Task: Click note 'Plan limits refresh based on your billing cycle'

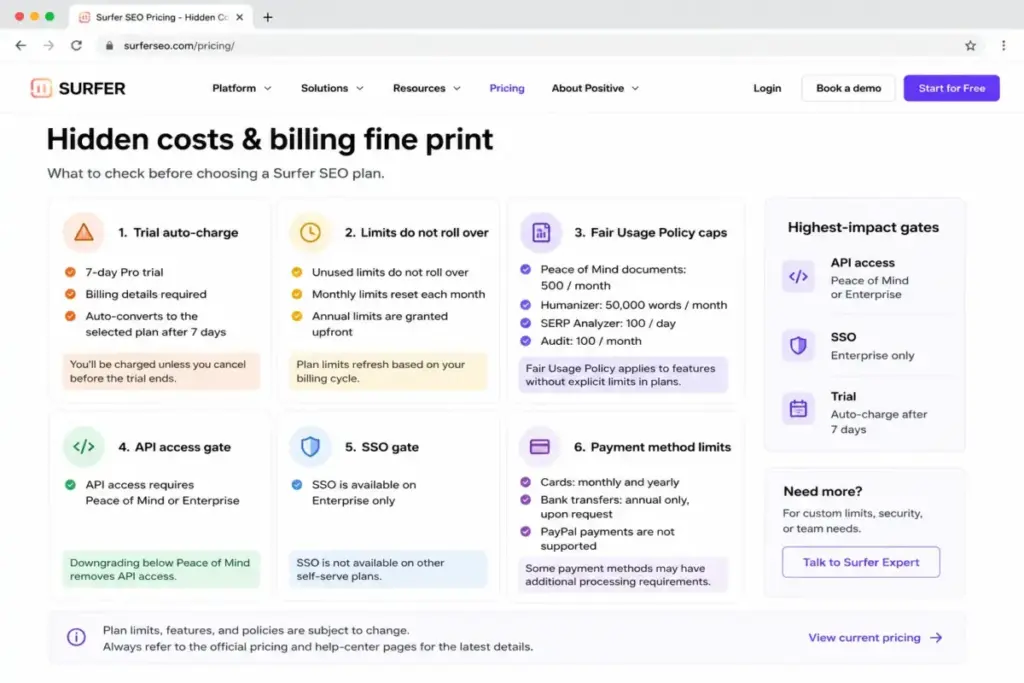Action: pos(389,371)
